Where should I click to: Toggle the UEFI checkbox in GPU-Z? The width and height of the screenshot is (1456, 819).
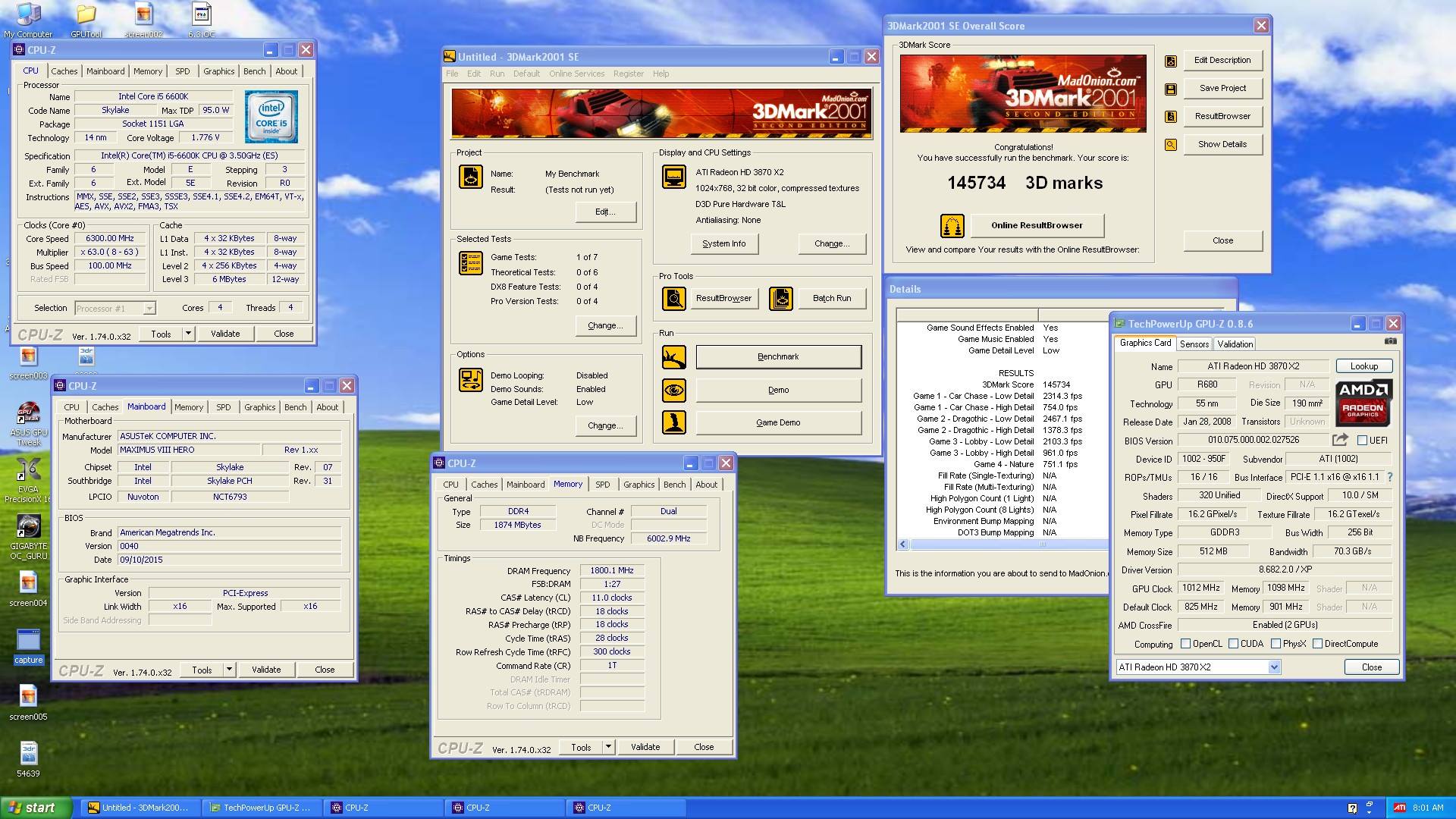click(1362, 441)
